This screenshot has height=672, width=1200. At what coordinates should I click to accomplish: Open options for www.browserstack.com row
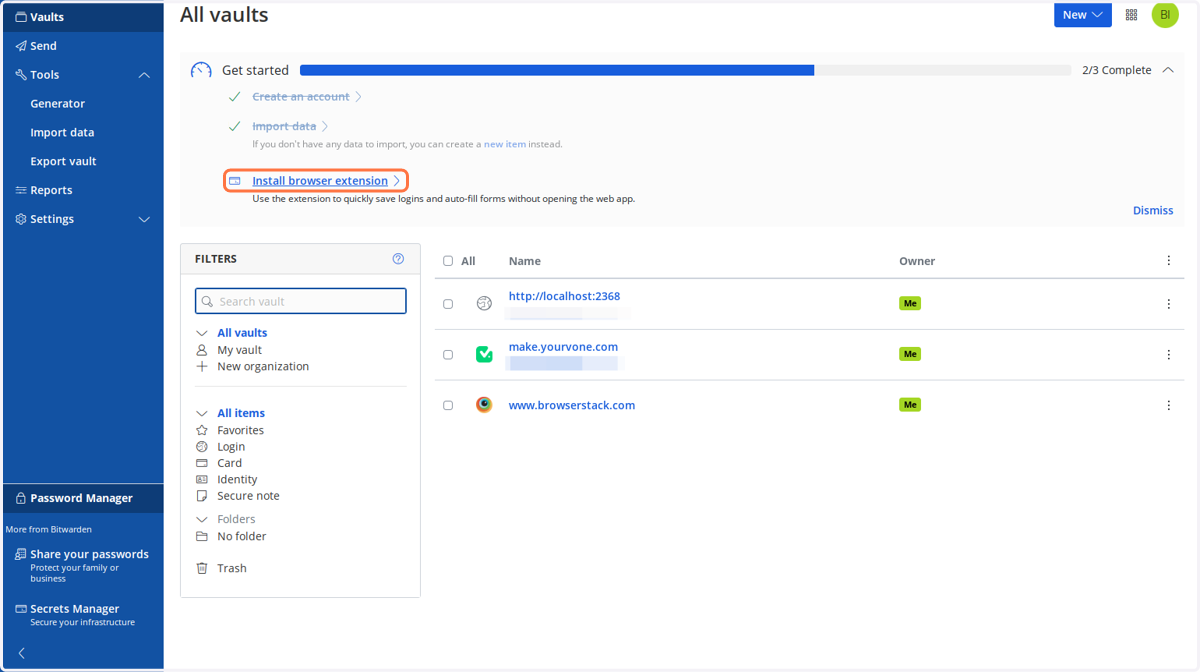coord(1169,405)
